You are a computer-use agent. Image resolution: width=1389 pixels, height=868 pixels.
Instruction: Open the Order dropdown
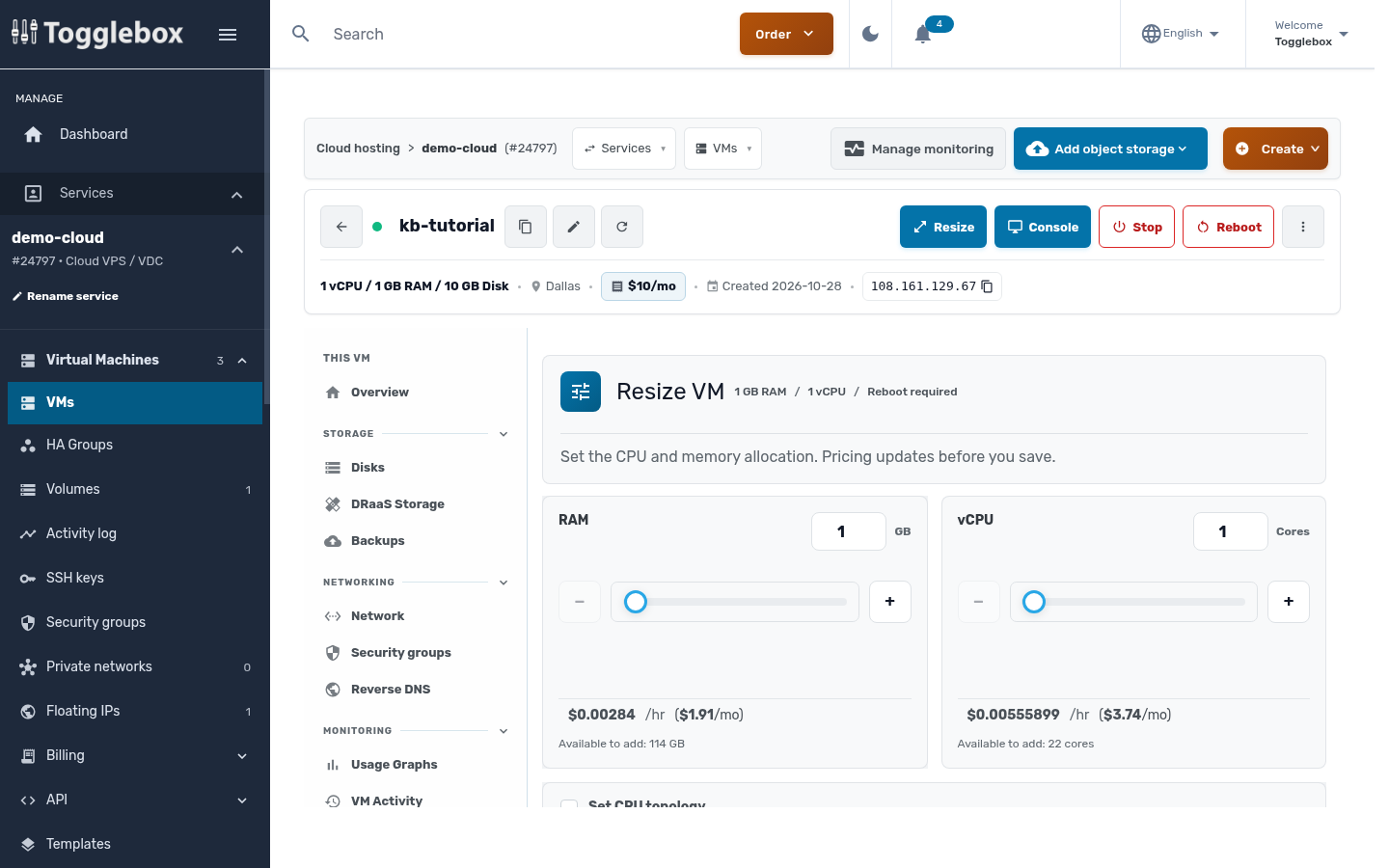786,34
